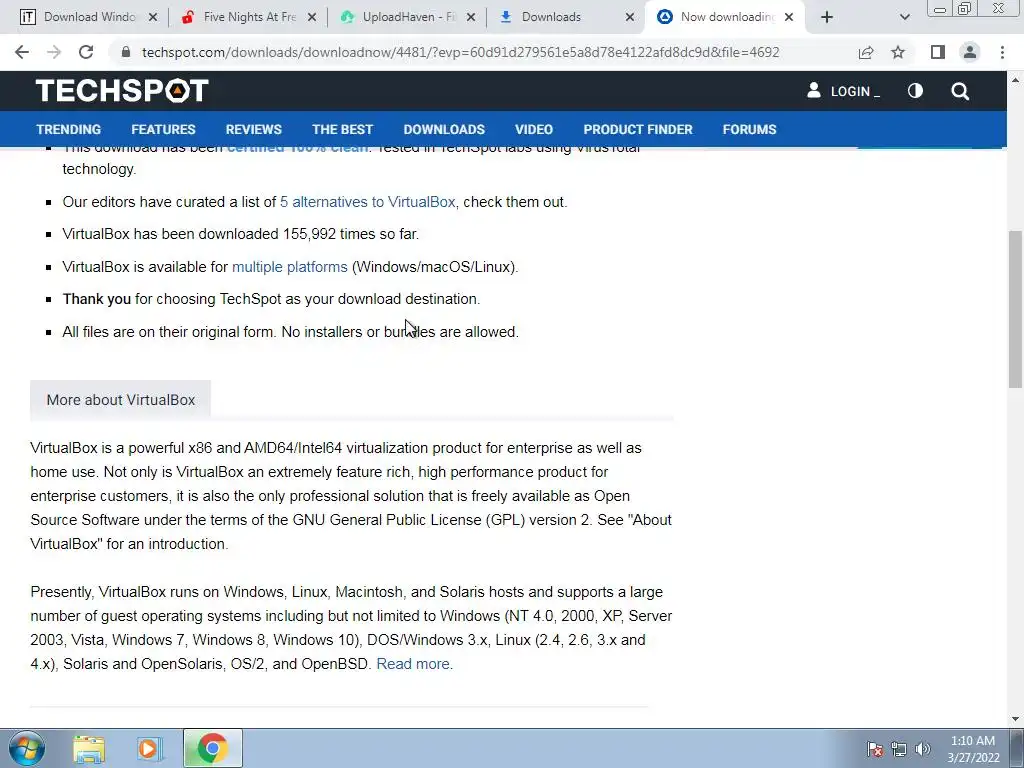Click the TechSpot logo
Viewport: 1024px width, 768px height.
click(122, 91)
